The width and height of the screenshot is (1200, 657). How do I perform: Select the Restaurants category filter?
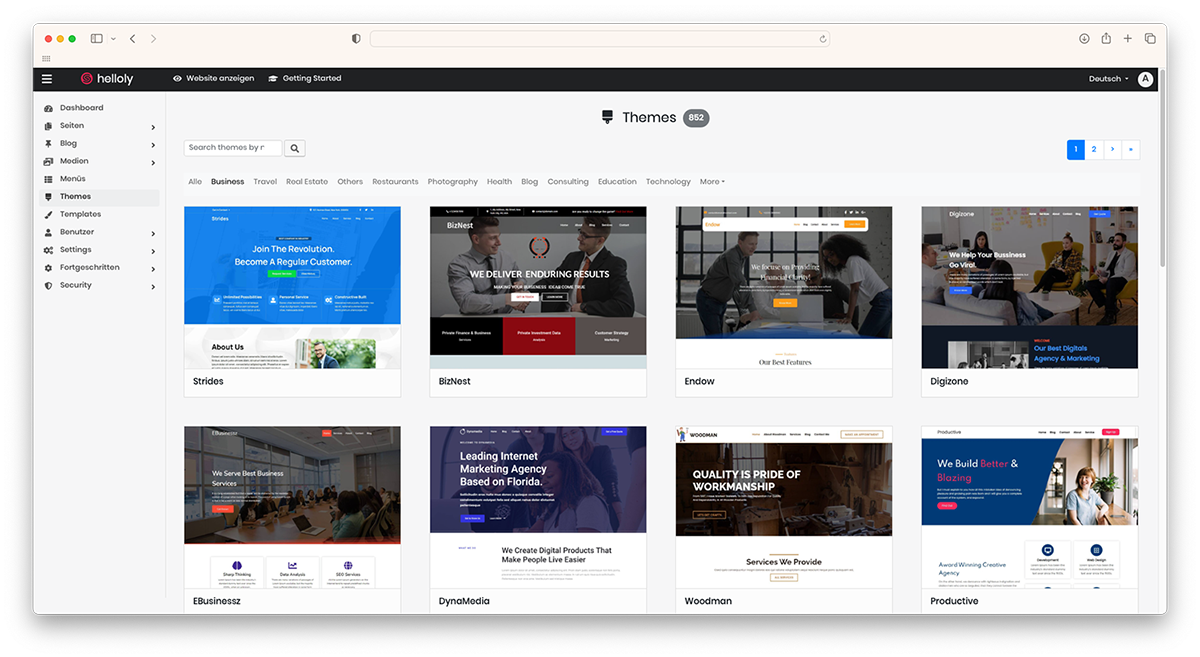coord(395,182)
